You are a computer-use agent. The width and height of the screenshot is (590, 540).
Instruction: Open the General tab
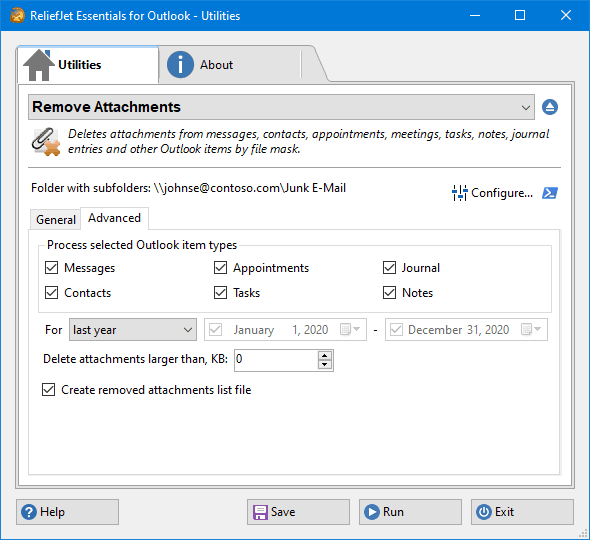(x=56, y=219)
